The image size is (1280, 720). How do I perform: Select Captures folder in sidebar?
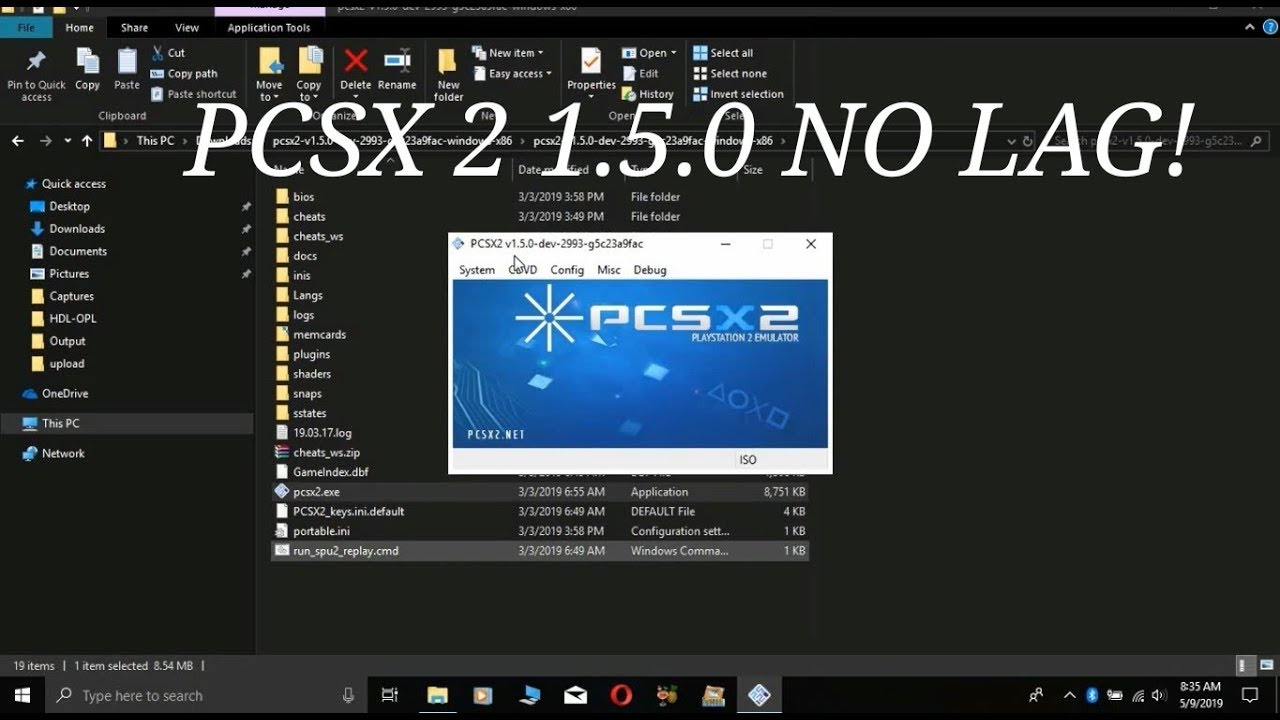coord(71,296)
